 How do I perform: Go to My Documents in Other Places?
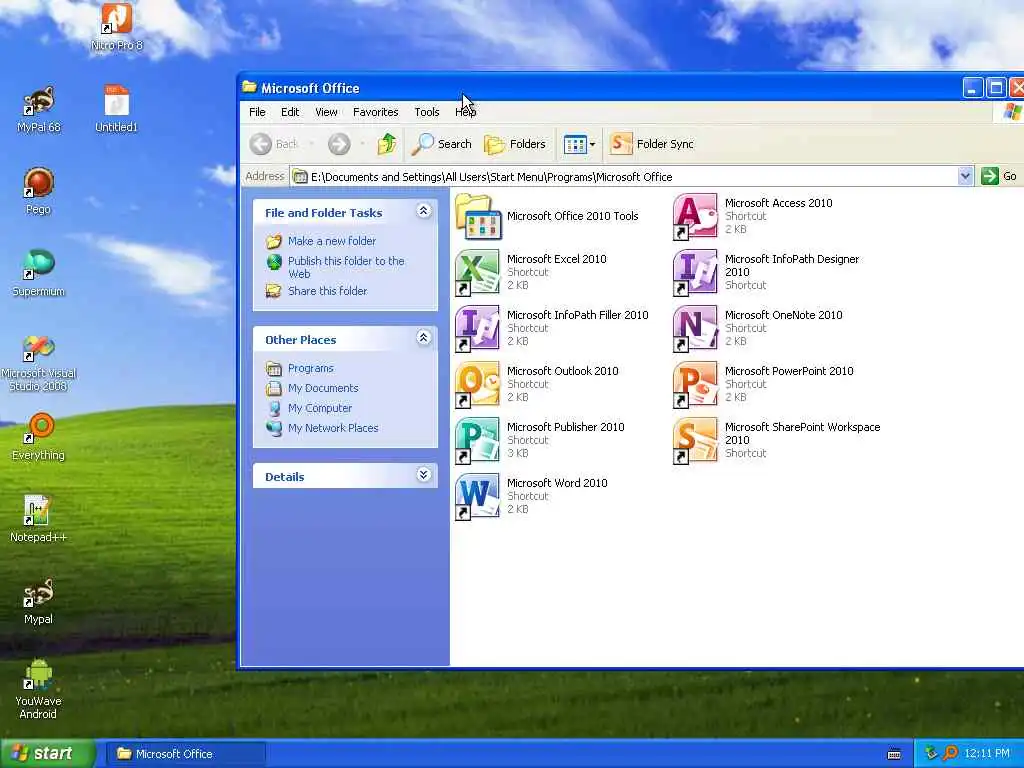[x=323, y=388]
